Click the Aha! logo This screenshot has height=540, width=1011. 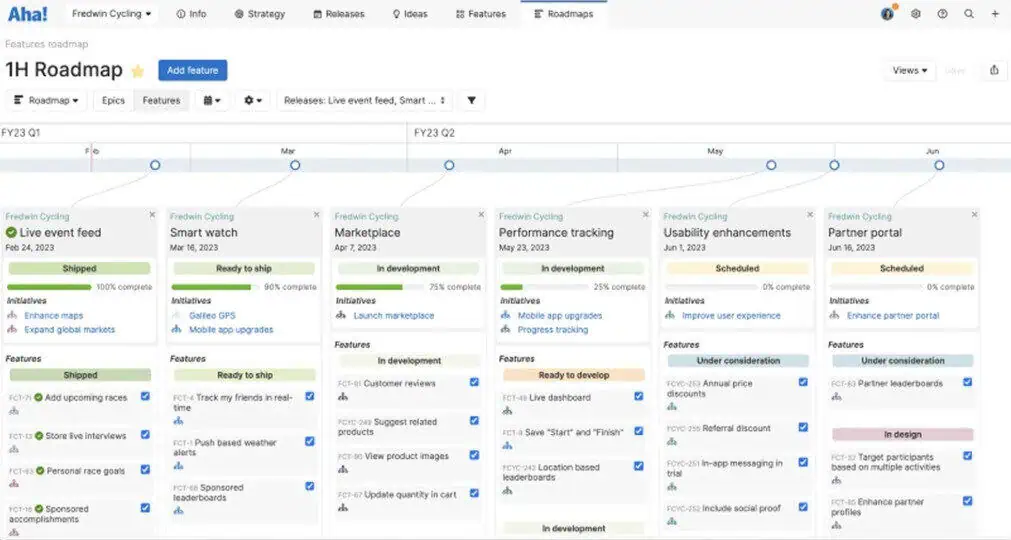click(x=28, y=14)
